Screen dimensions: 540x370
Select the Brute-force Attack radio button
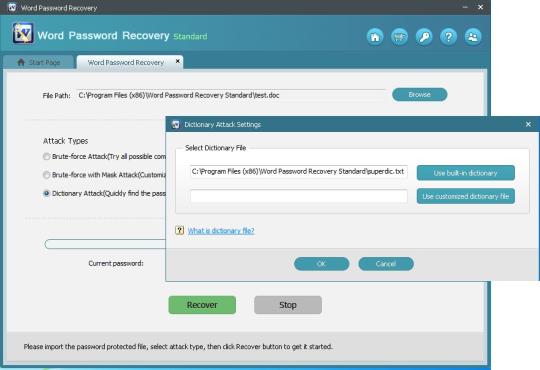tap(46, 156)
